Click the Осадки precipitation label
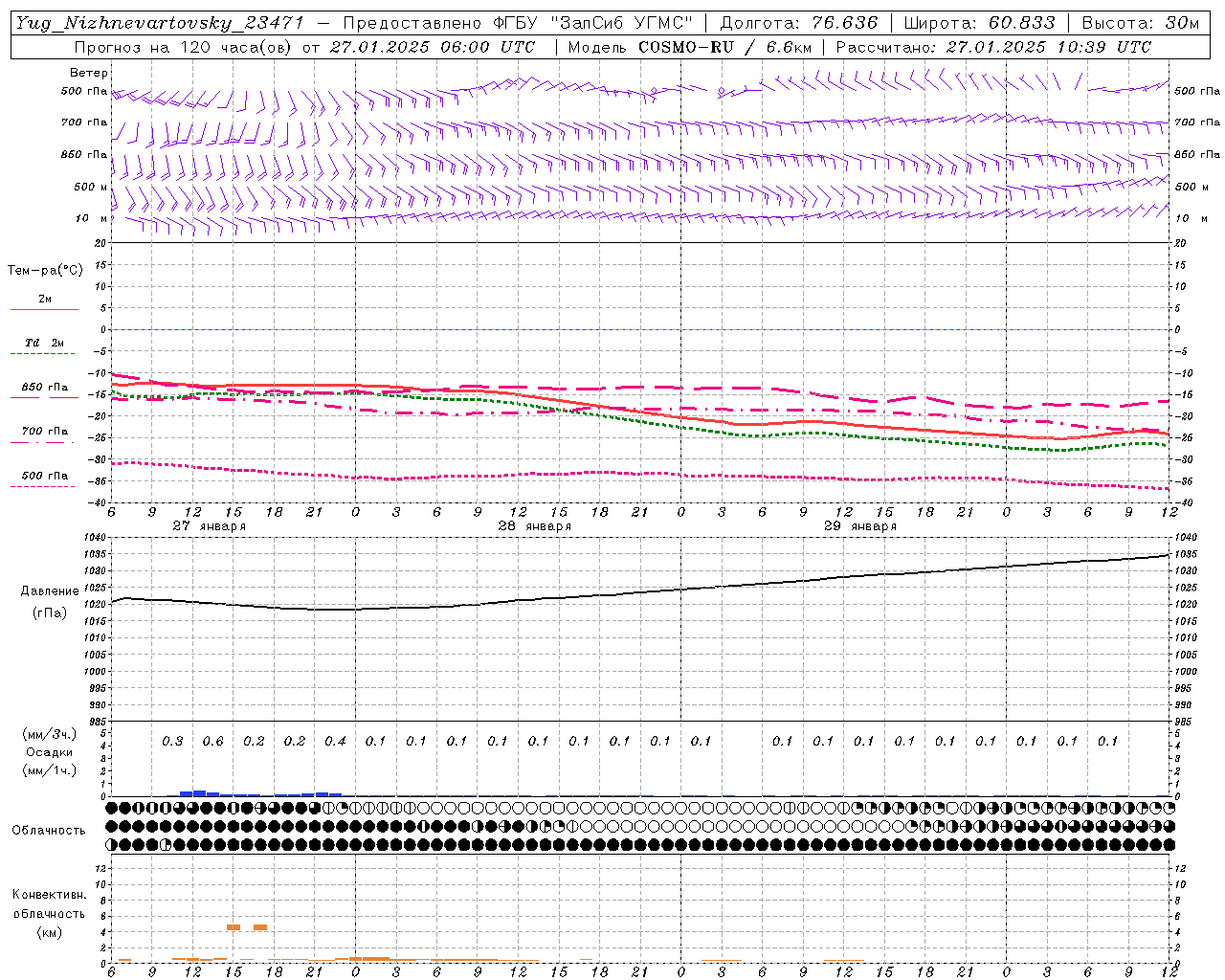The height and width of the screenshot is (980, 1225). [49, 752]
